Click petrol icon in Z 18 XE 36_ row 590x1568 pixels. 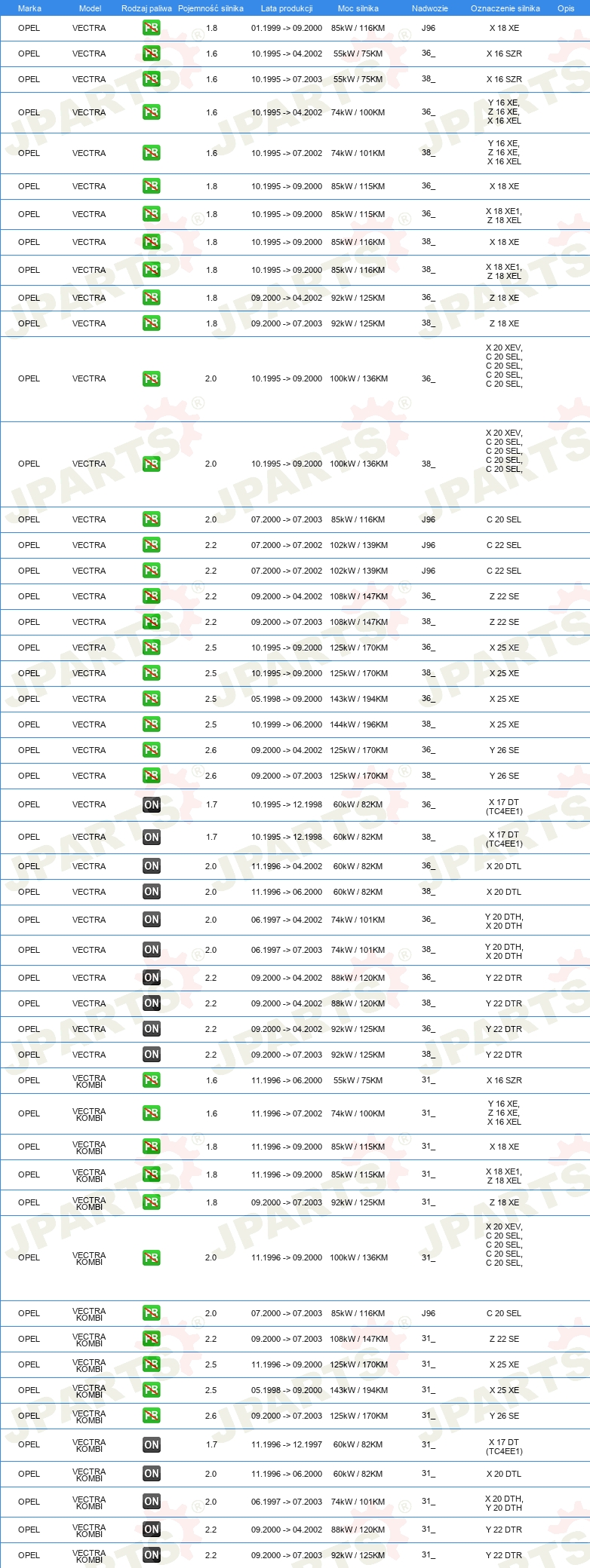152,298
